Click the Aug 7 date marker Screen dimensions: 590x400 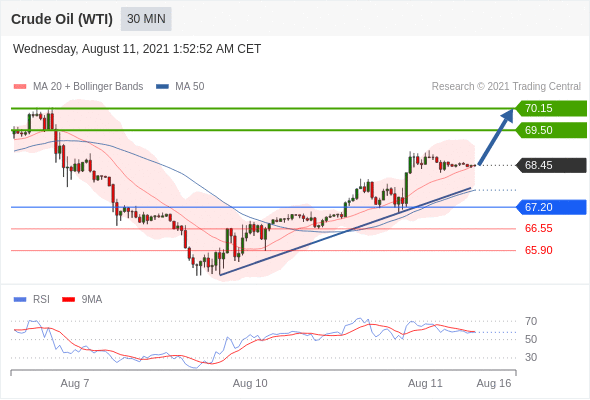pos(75,383)
